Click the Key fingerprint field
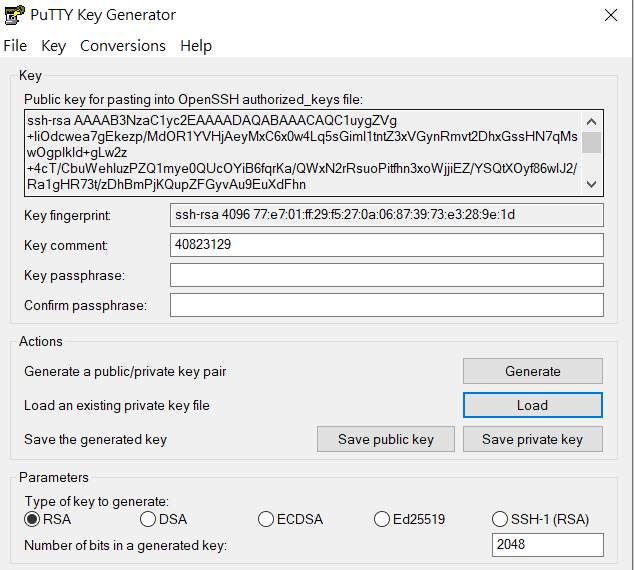 pos(387,215)
